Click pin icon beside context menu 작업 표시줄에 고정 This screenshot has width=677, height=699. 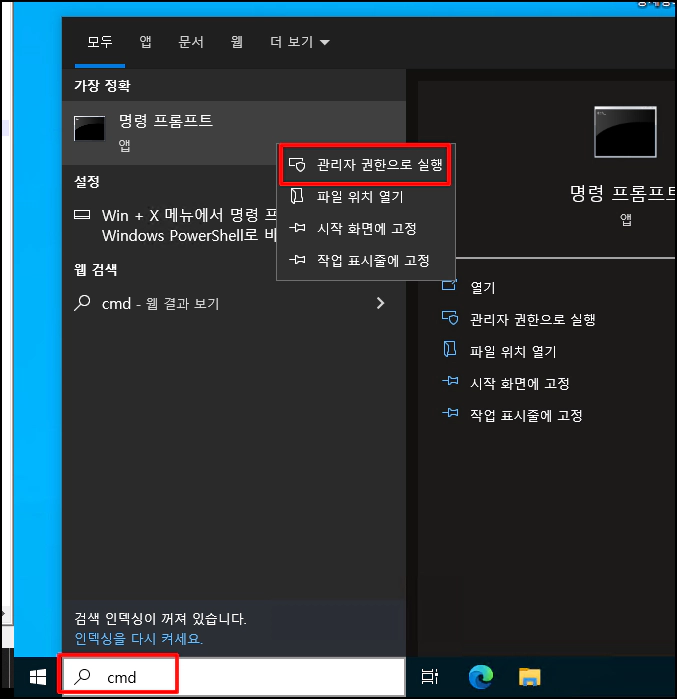click(297, 260)
